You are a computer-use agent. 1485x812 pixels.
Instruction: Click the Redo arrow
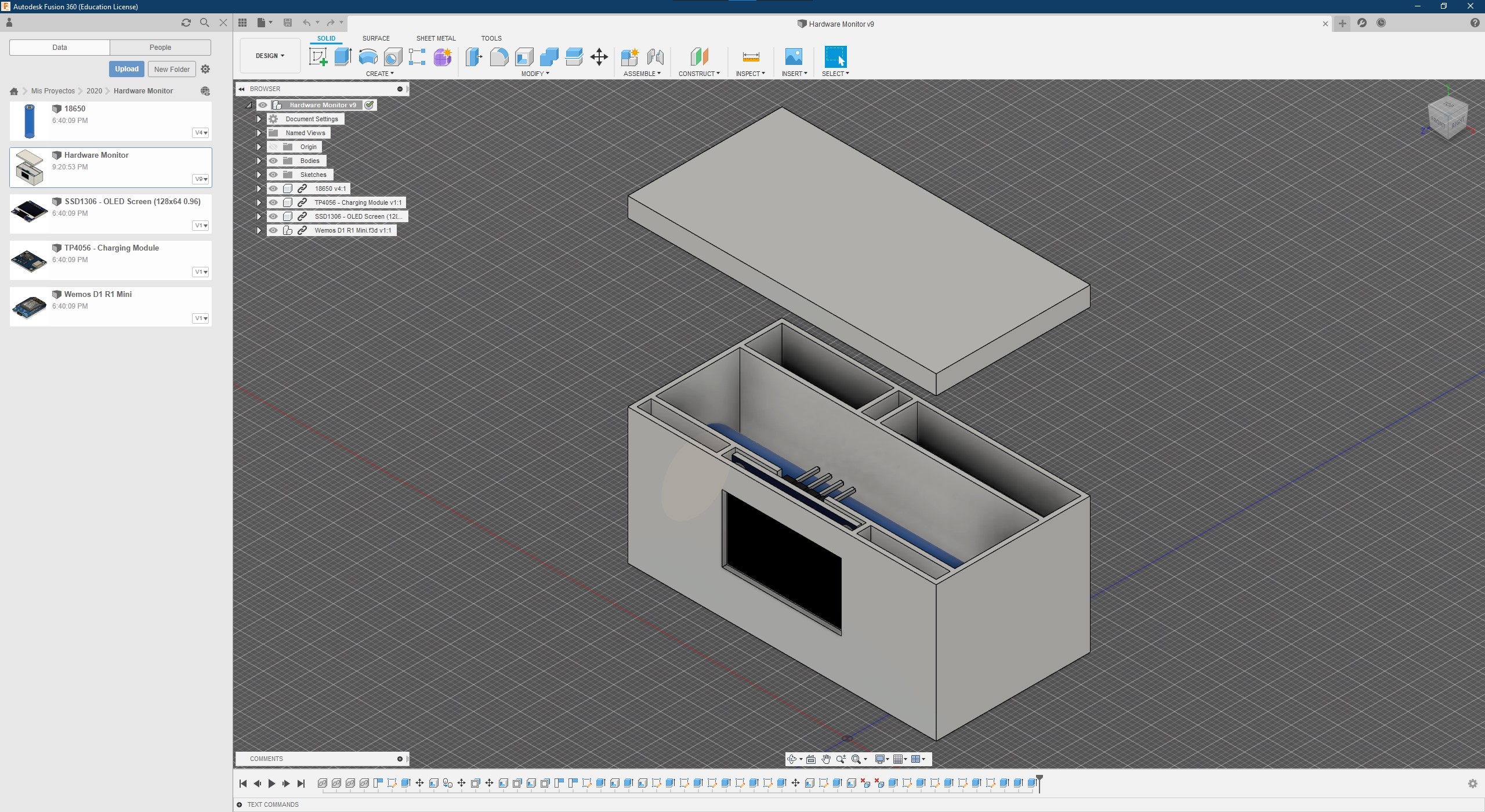click(x=331, y=23)
